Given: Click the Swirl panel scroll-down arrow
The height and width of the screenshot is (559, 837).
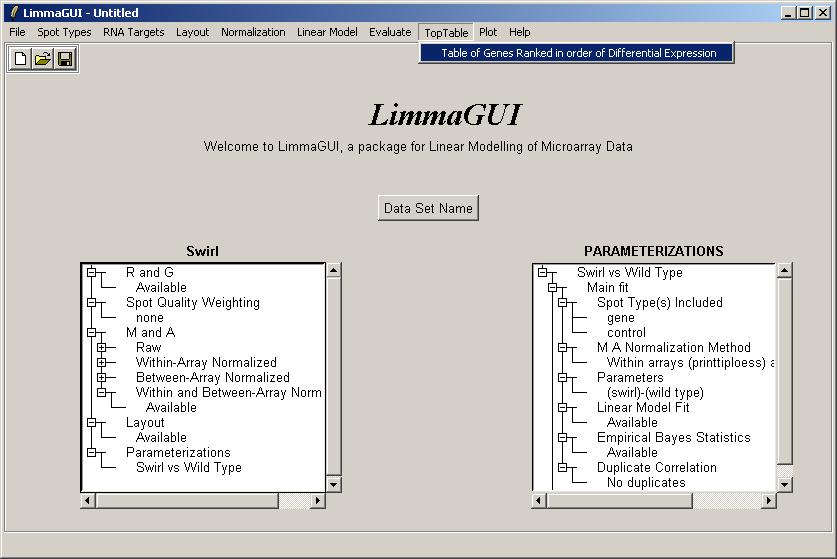Looking at the screenshot, I should pyautogui.click(x=333, y=485).
